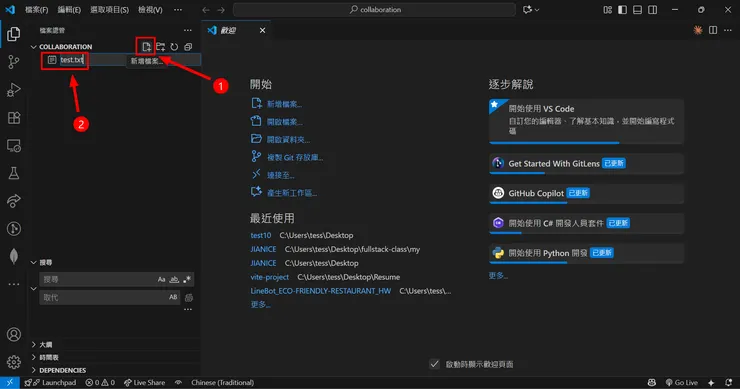Viewport: 740px width, 389px height.
Task: Close the 歡迎 tab
Action: (x=262, y=30)
